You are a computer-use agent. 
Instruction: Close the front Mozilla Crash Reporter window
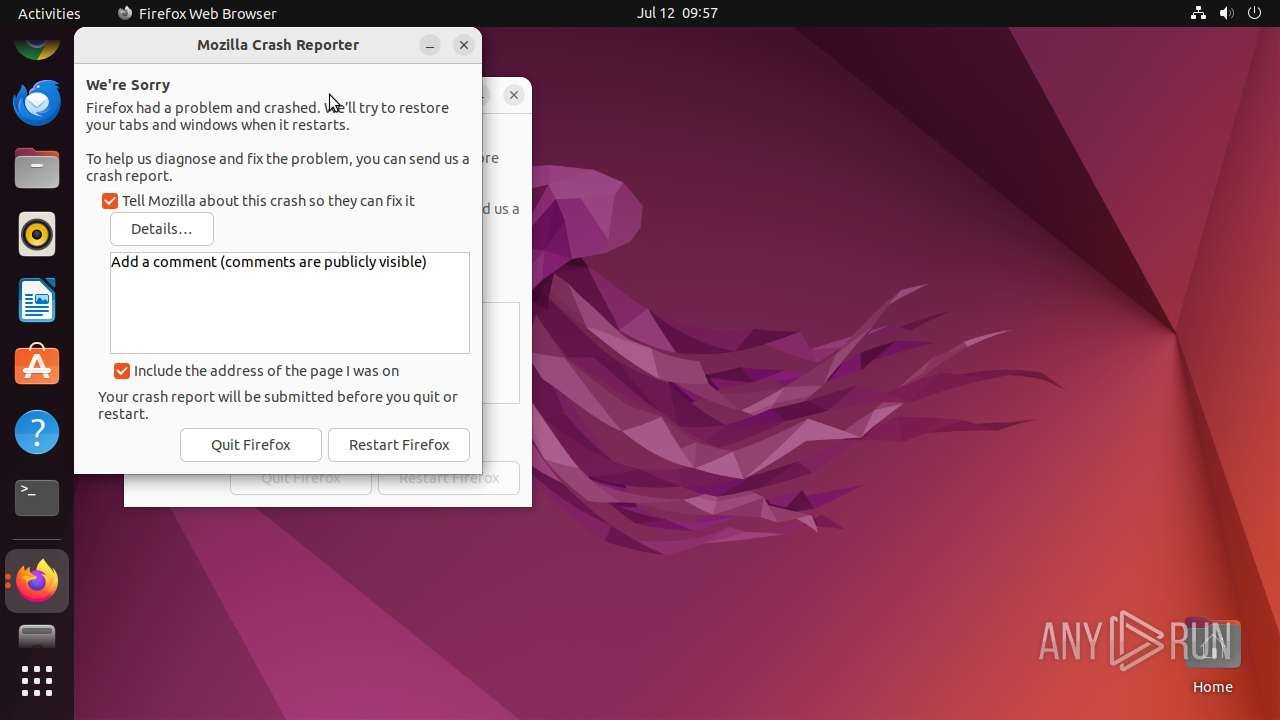(463, 45)
